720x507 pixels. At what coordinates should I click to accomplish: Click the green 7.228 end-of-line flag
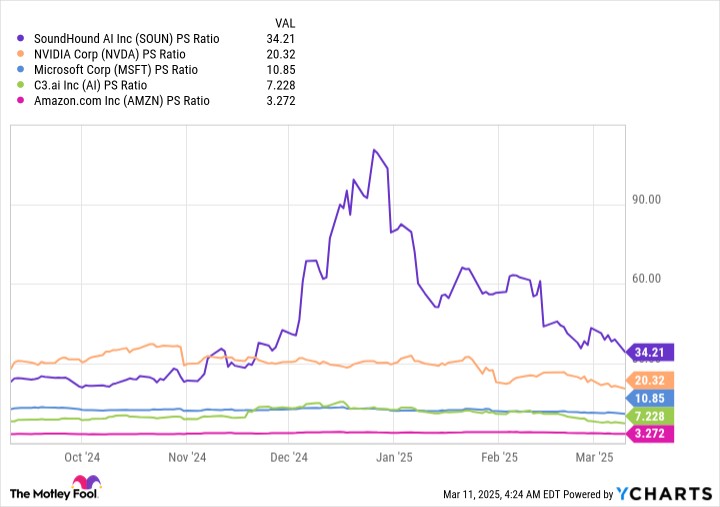(x=650, y=416)
